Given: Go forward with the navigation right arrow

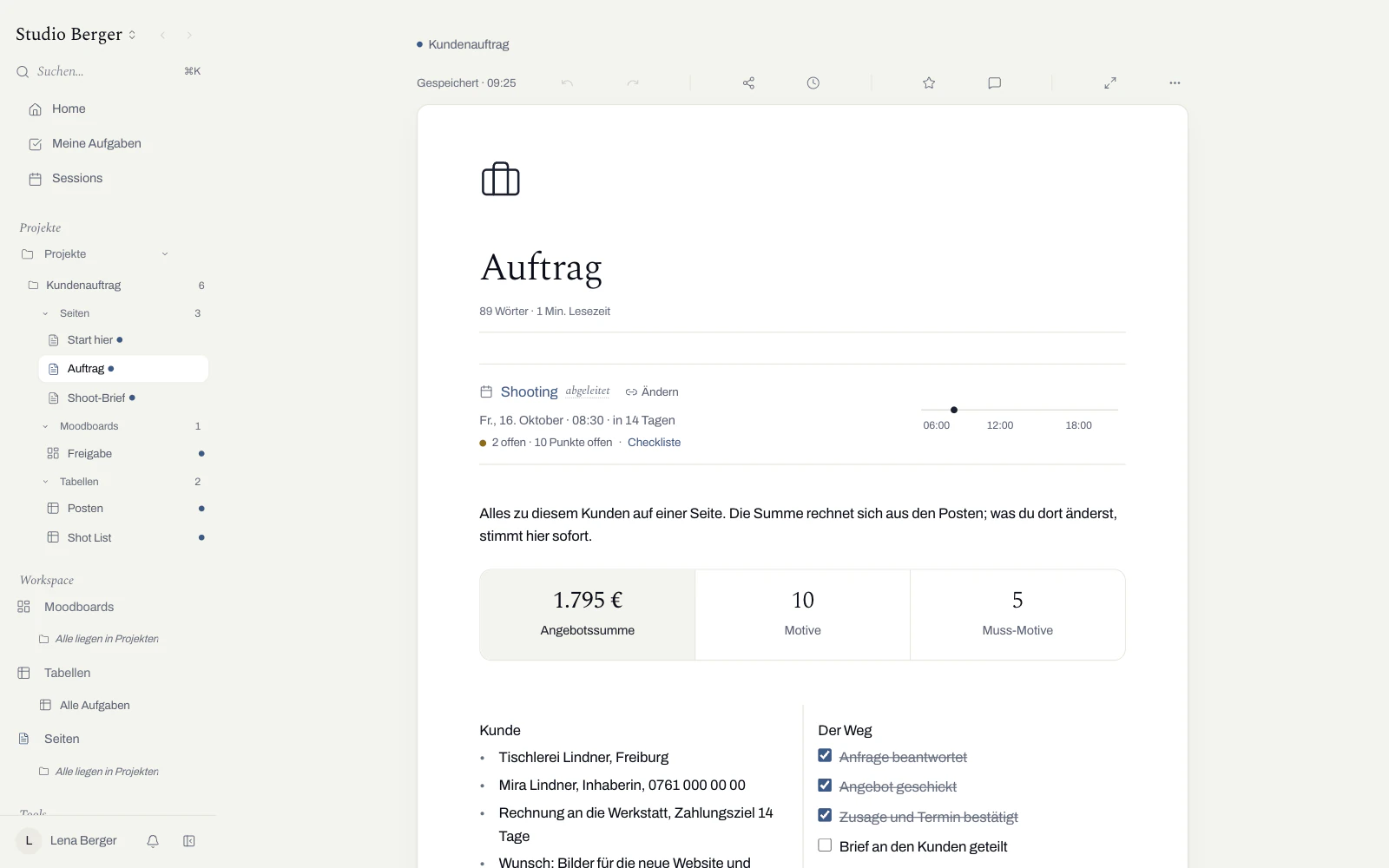Looking at the screenshot, I should point(189,36).
